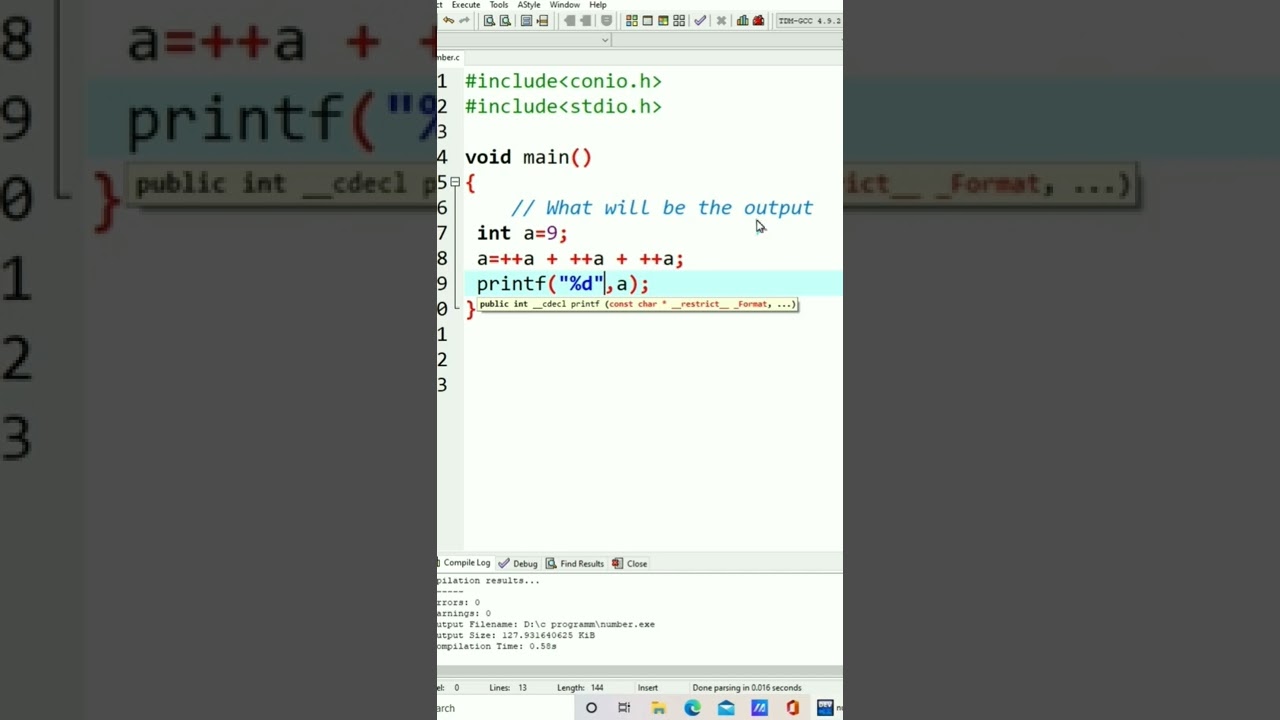This screenshot has height=720, width=1280.
Task: Click the Goto Line toolbar icon
Action: [542, 20]
